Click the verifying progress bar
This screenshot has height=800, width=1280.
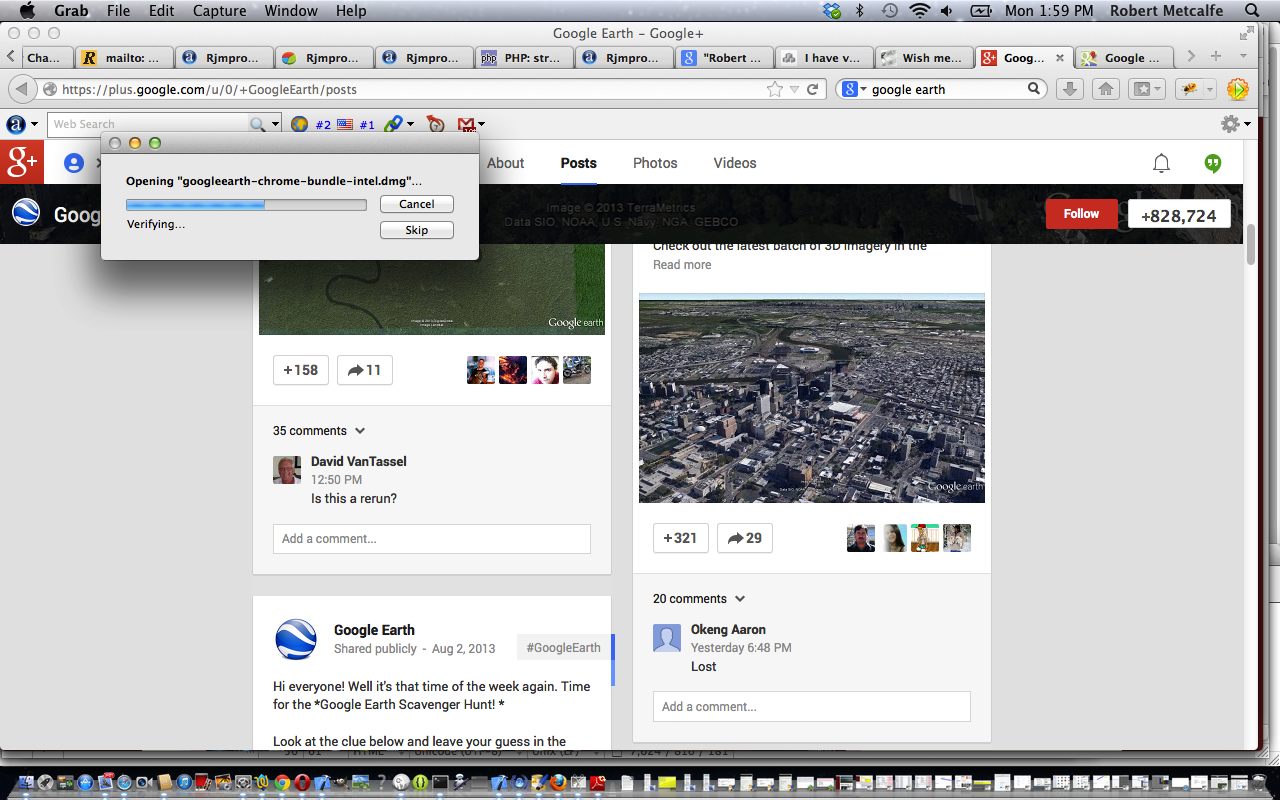tap(246, 204)
